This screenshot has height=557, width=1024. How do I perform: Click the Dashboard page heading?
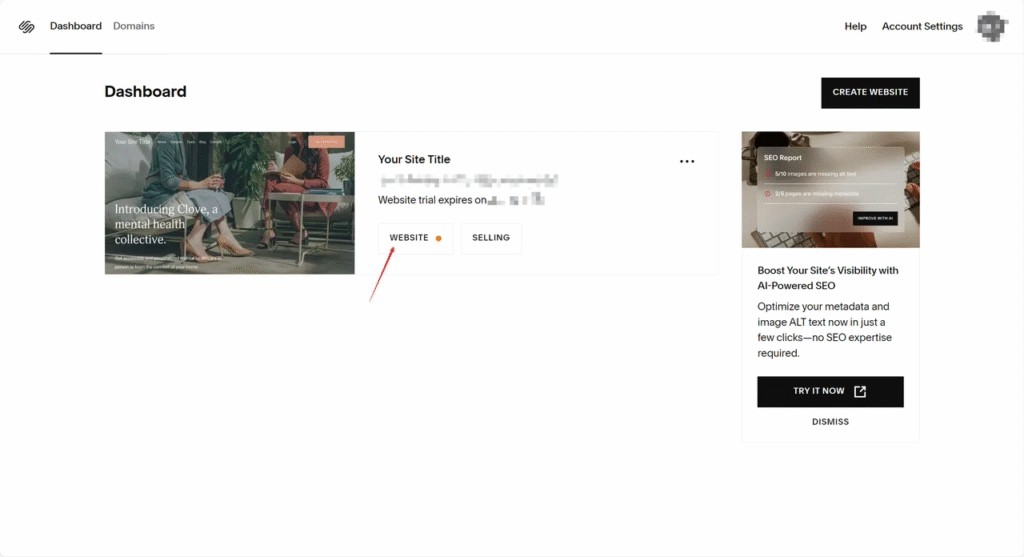pos(145,91)
